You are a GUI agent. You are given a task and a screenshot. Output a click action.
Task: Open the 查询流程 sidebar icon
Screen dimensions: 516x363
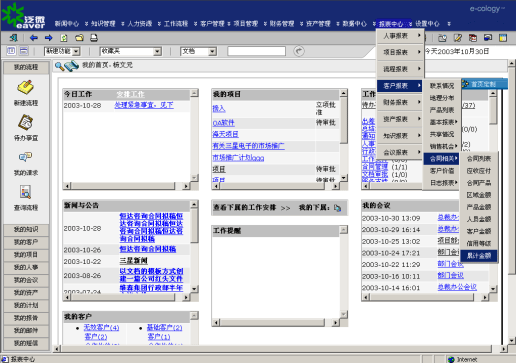point(26,192)
